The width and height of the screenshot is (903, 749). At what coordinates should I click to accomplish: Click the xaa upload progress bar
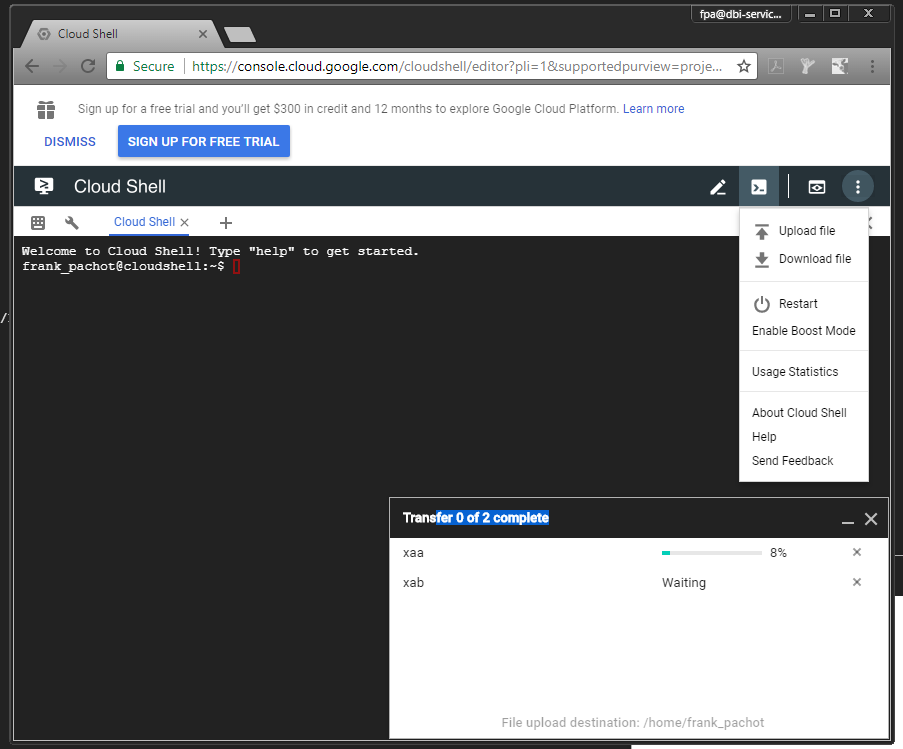pos(711,553)
